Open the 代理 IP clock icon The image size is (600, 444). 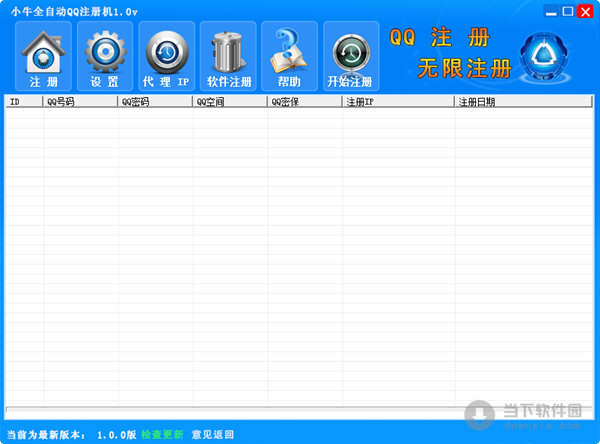coord(166,56)
